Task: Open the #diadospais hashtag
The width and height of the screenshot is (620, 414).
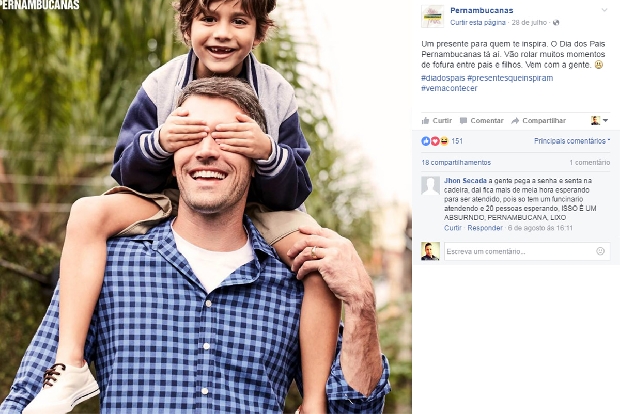Action: point(443,78)
